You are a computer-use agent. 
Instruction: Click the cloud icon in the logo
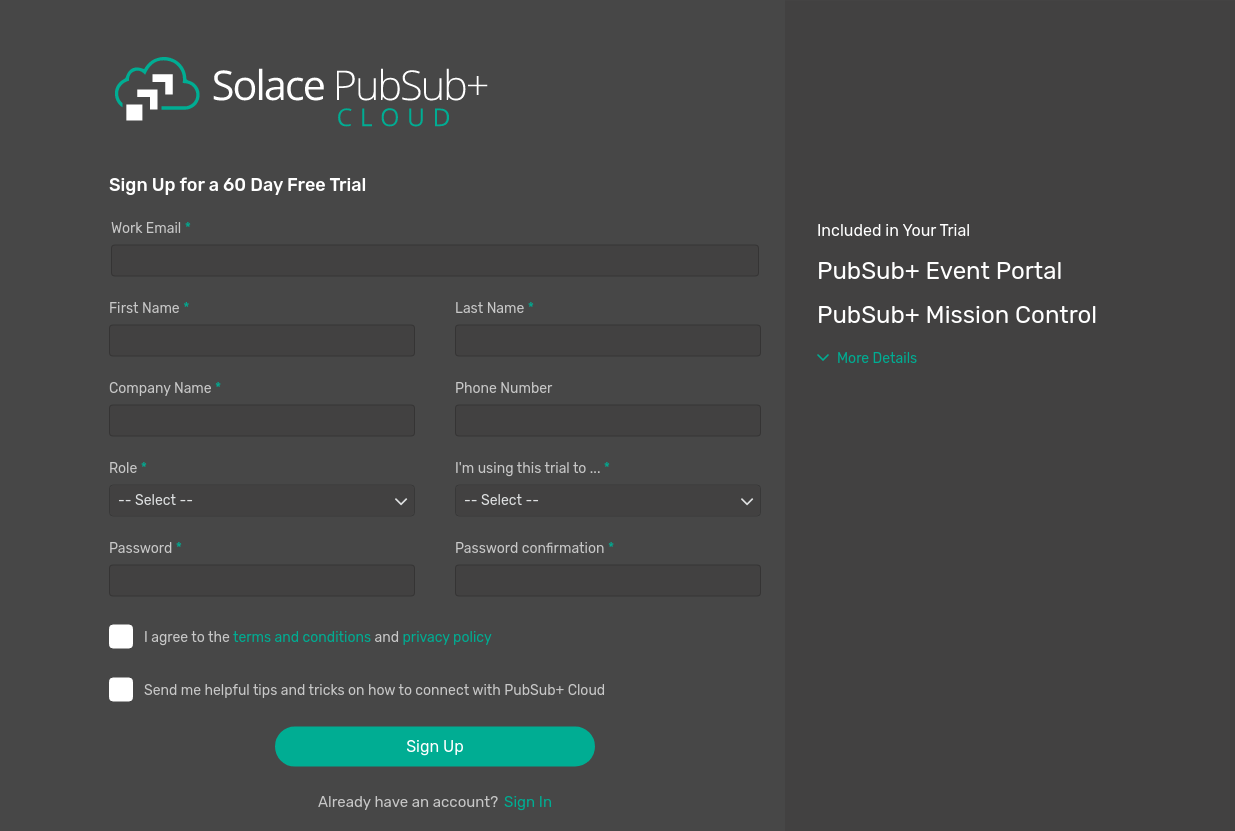pyautogui.click(x=155, y=88)
